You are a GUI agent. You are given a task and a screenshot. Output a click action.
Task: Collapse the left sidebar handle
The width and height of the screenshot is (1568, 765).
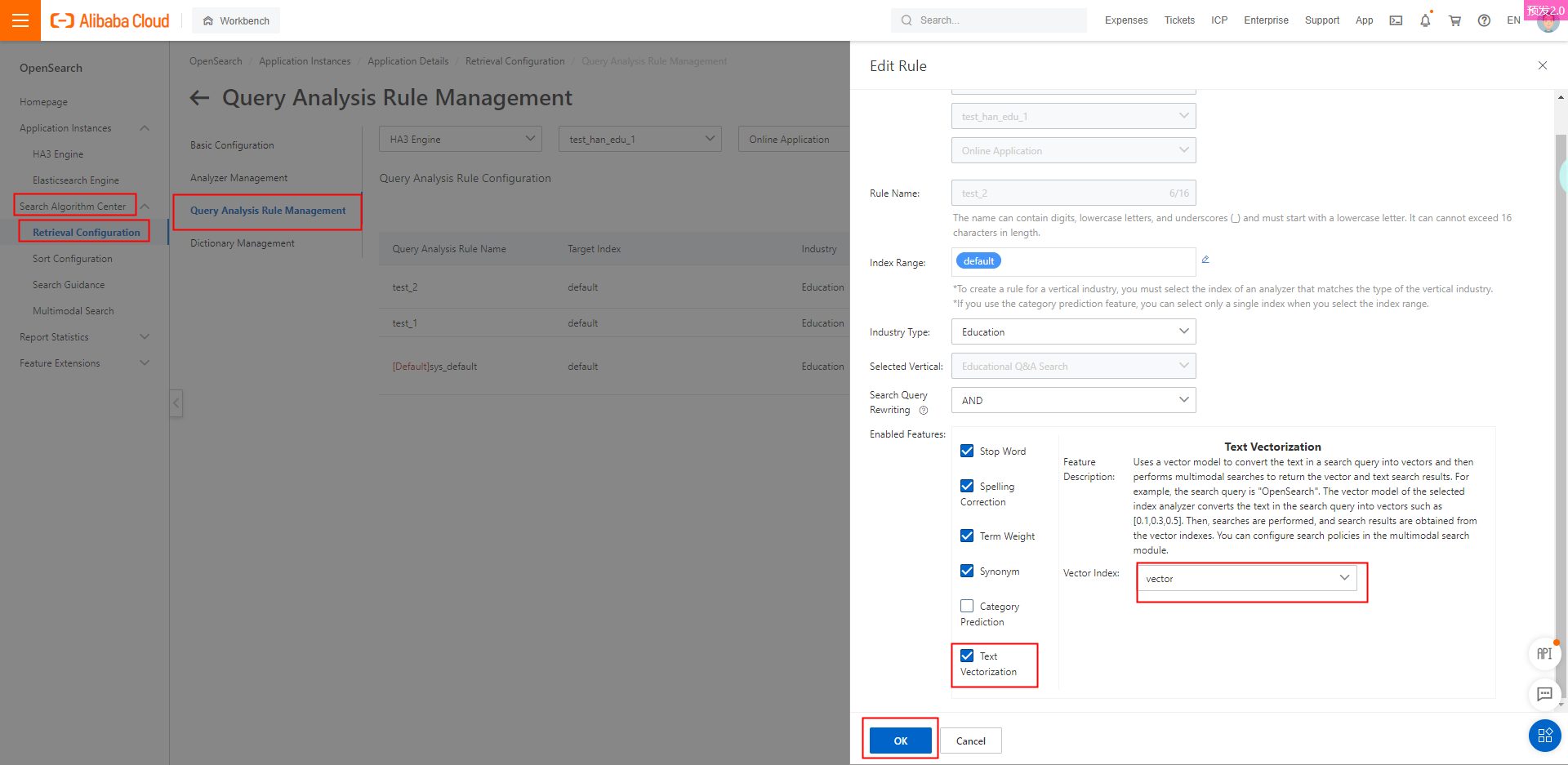pos(176,403)
